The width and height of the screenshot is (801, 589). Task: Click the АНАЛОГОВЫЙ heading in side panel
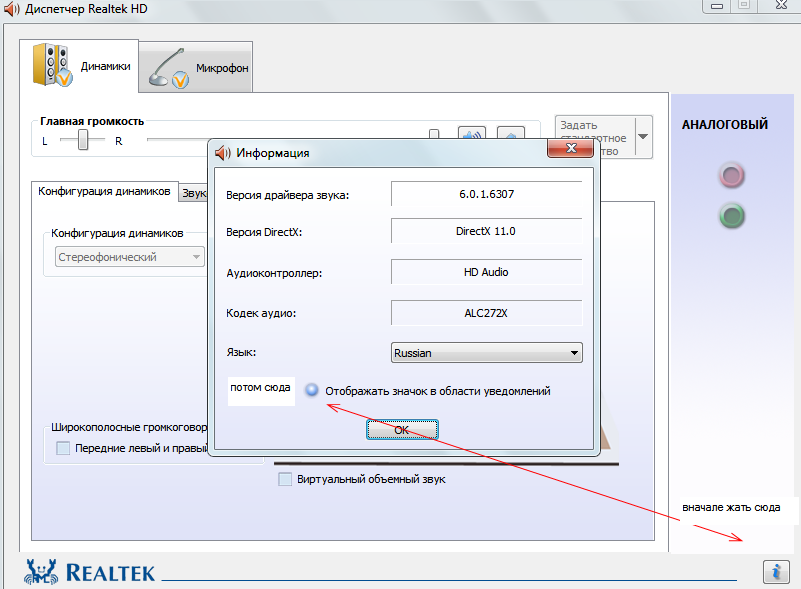pos(725,124)
